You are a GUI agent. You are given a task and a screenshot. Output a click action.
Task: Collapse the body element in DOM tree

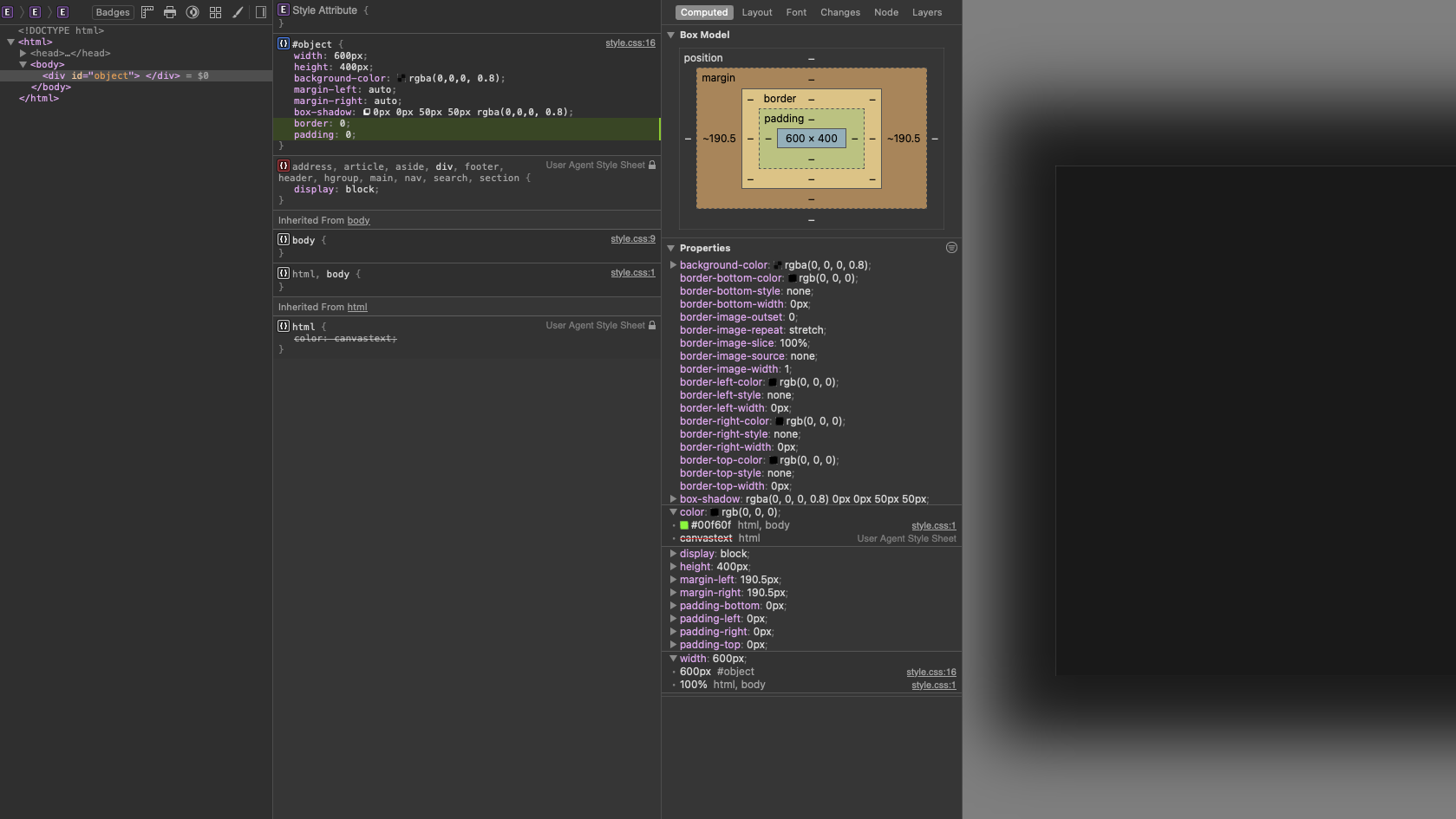(23, 64)
